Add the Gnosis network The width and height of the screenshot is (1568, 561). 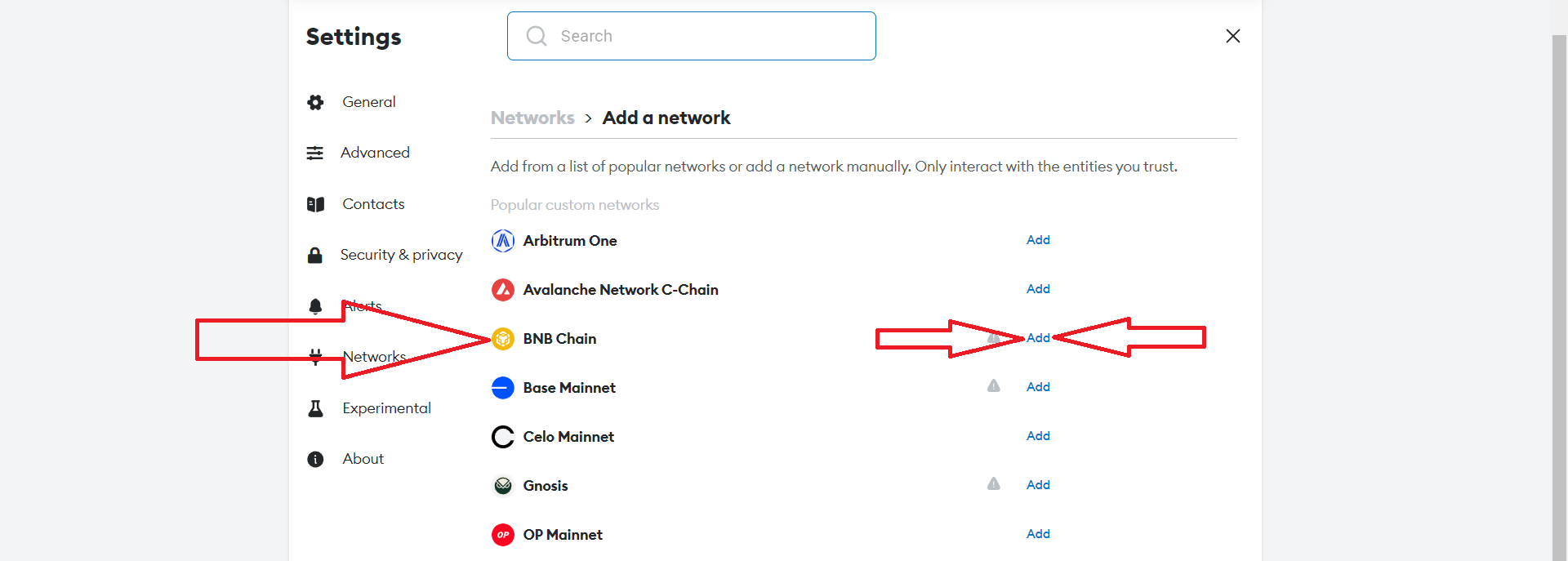coord(1038,484)
